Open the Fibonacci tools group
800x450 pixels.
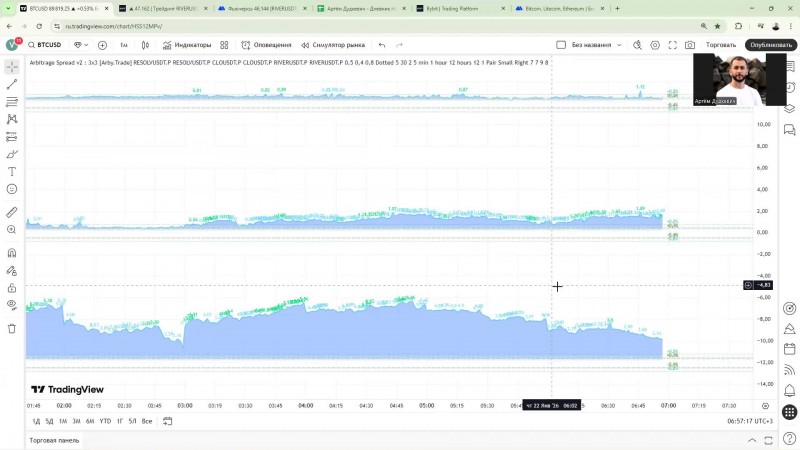12,102
